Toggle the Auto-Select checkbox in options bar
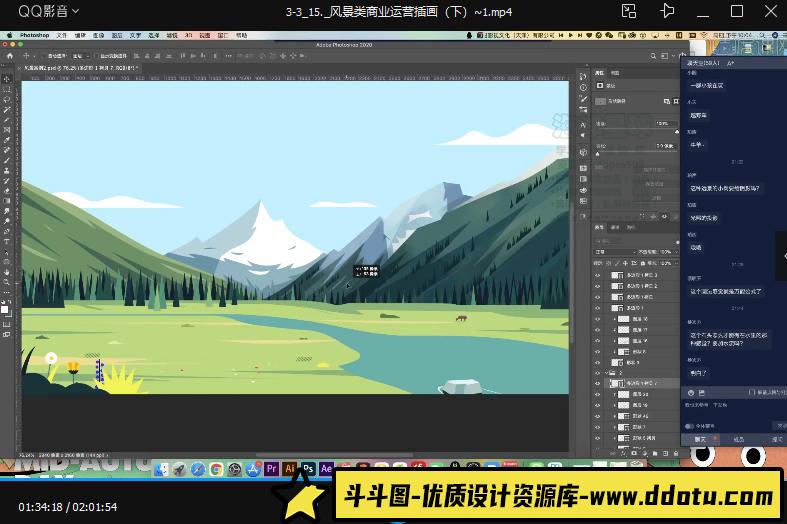Viewport: 787px width, 524px height. click(44, 56)
